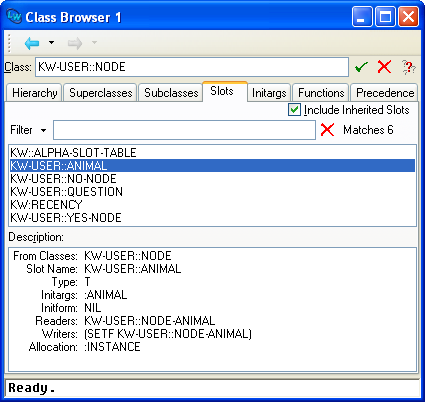
Task: Clear the filter with red X
Action: [327, 130]
